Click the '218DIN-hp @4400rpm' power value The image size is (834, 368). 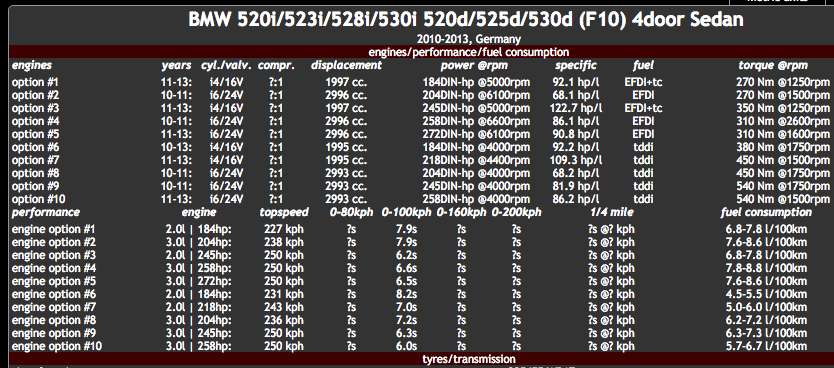pyautogui.click(x=476, y=160)
